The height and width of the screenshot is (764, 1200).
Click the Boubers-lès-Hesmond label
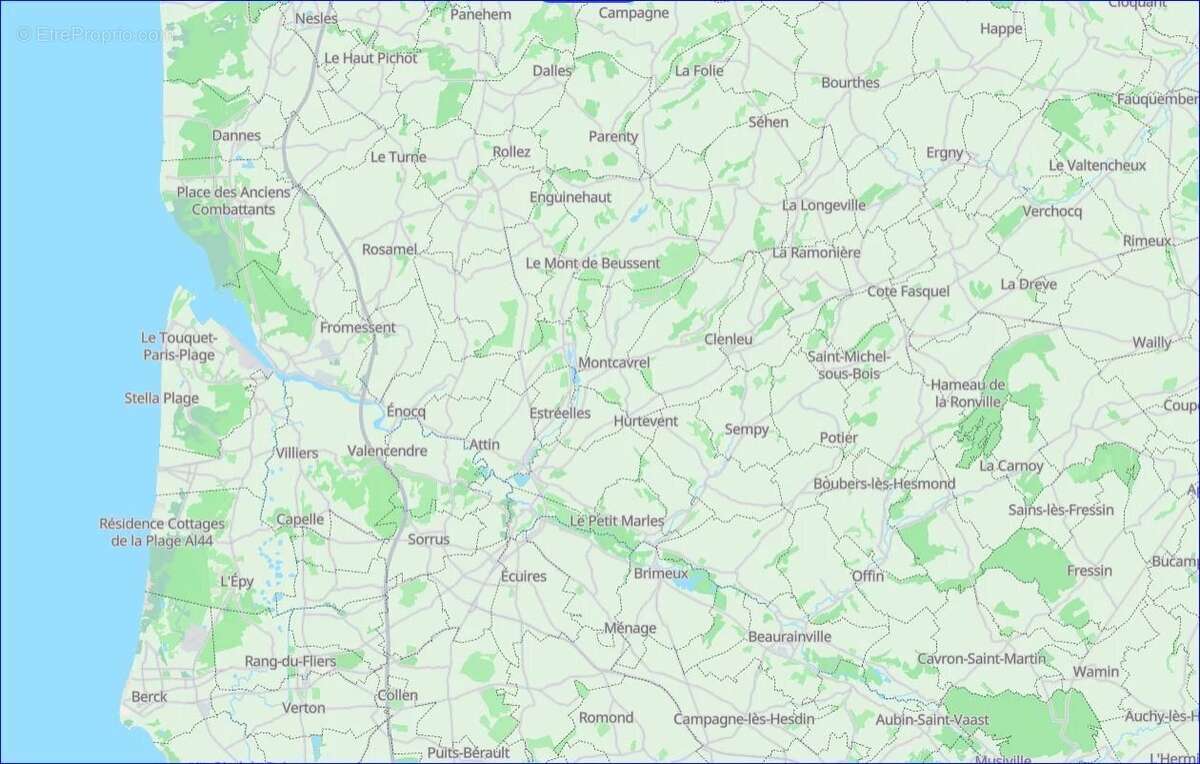(884, 483)
